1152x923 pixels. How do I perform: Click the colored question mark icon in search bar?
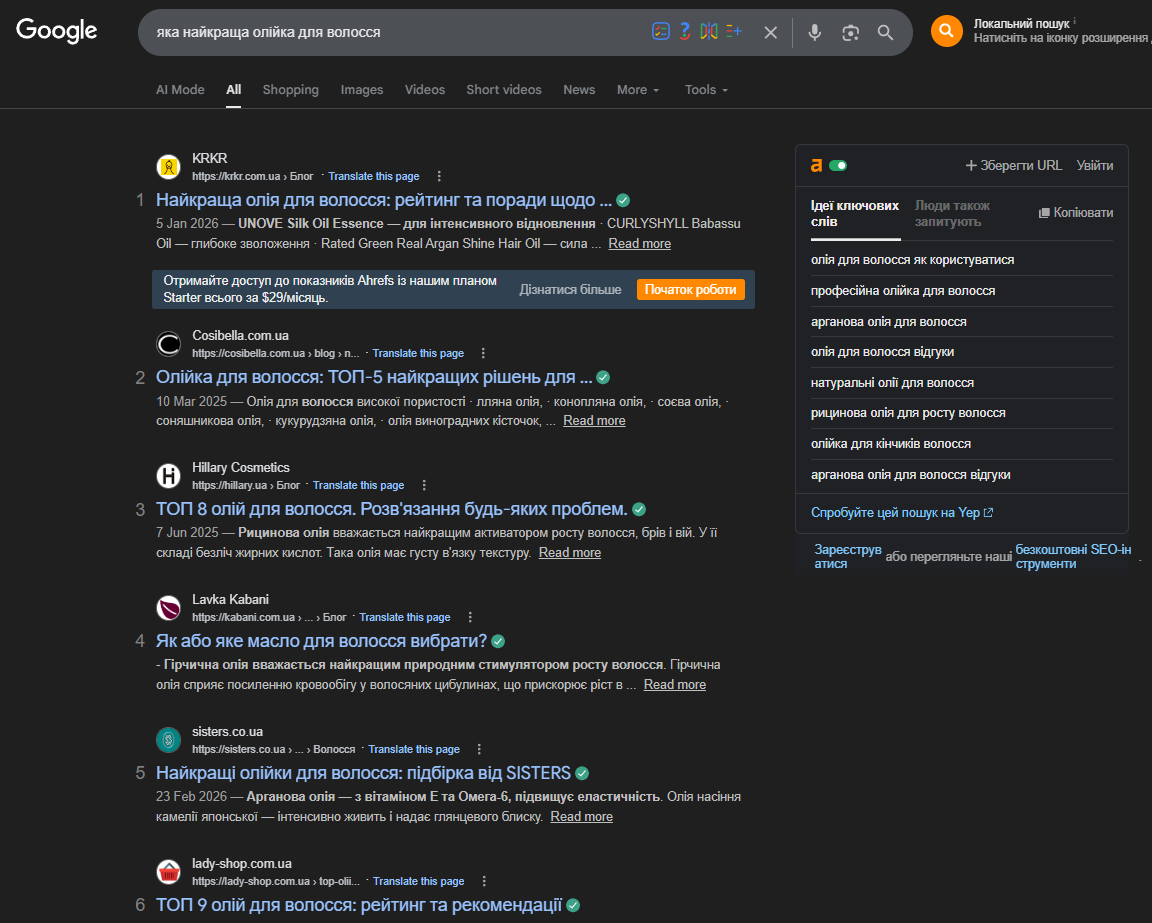pos(685,32)
